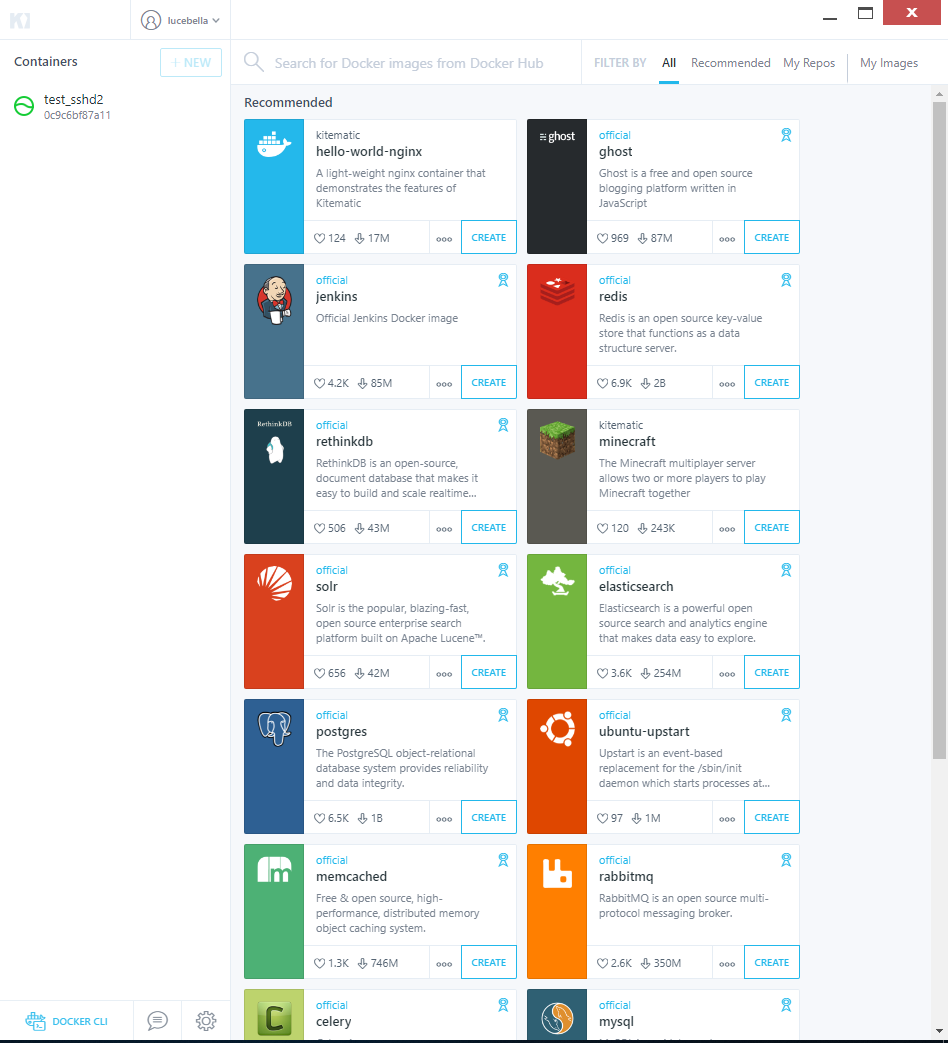Open more options for solr
Viewport: 948px width, 1043px height.
point(444,673)
